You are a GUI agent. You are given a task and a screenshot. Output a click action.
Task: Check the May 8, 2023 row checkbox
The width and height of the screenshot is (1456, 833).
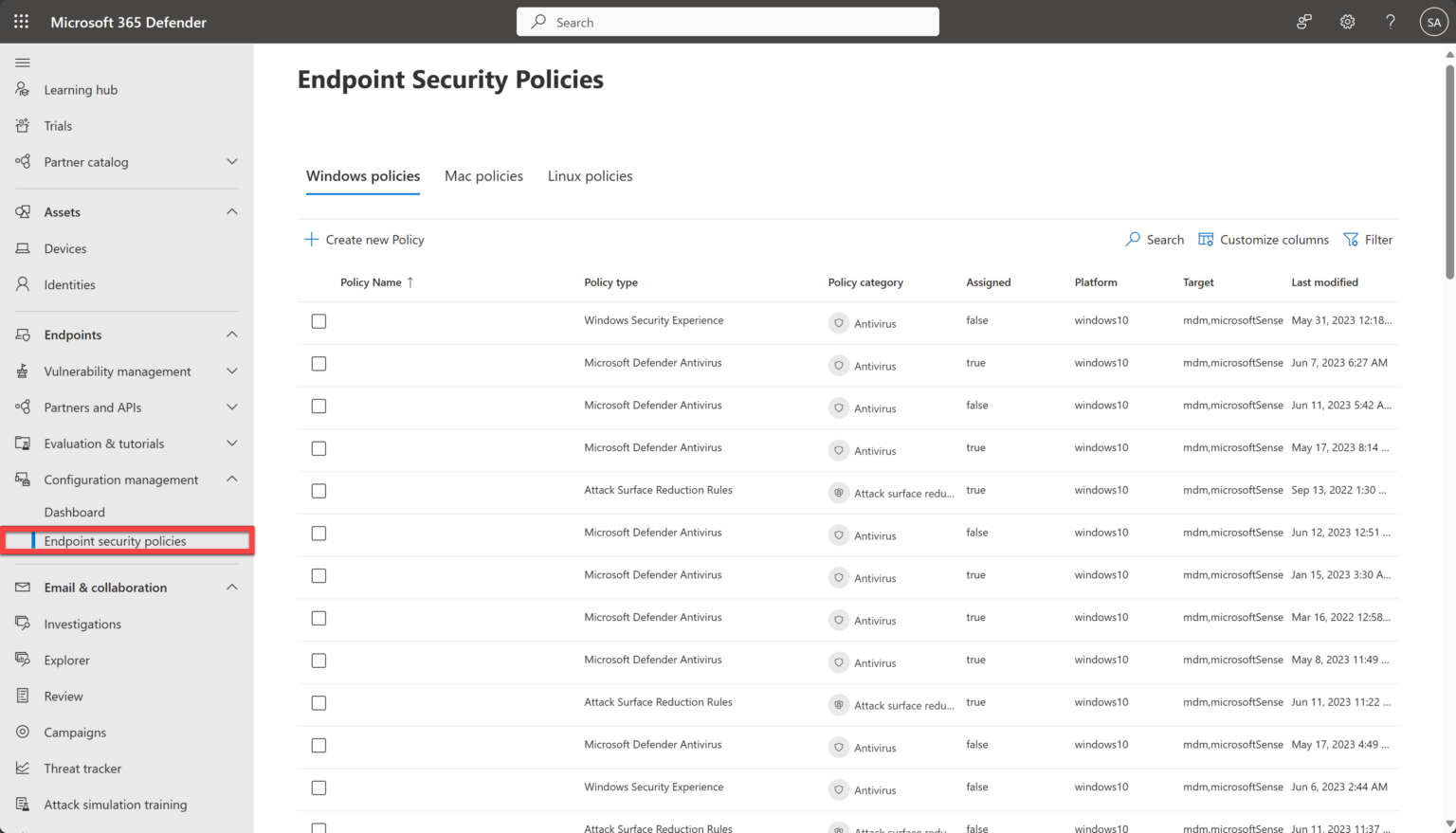(318, 661)
